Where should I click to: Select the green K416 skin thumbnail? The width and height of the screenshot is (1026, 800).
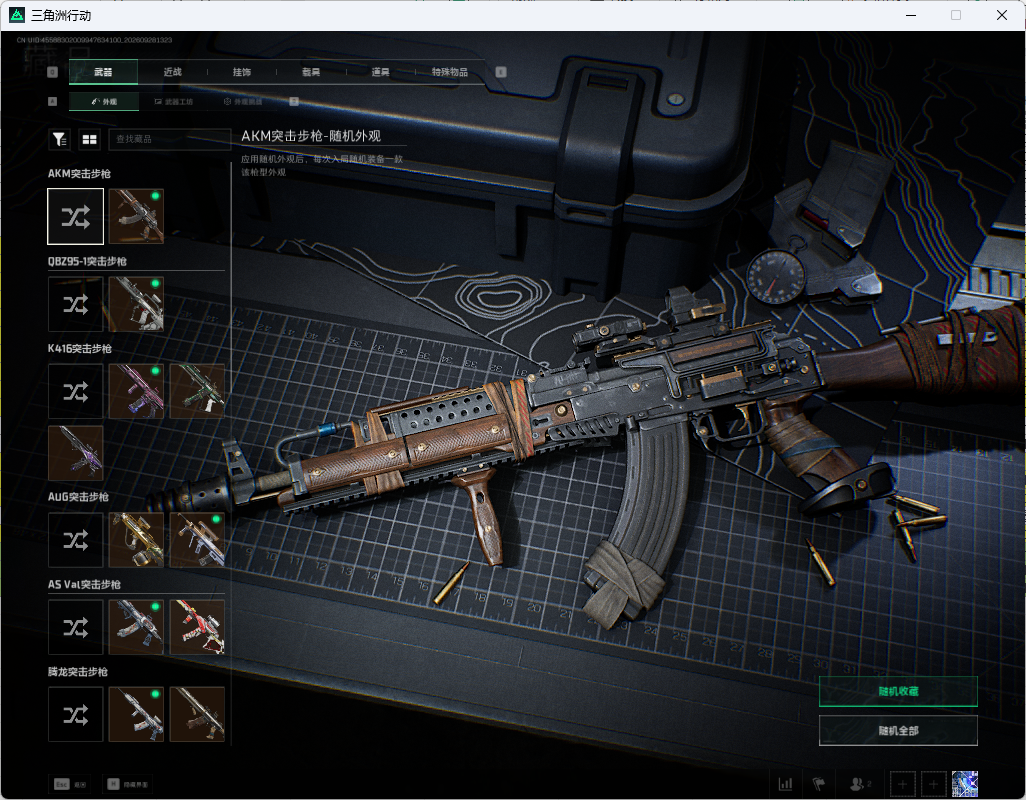tap(197, 391)
